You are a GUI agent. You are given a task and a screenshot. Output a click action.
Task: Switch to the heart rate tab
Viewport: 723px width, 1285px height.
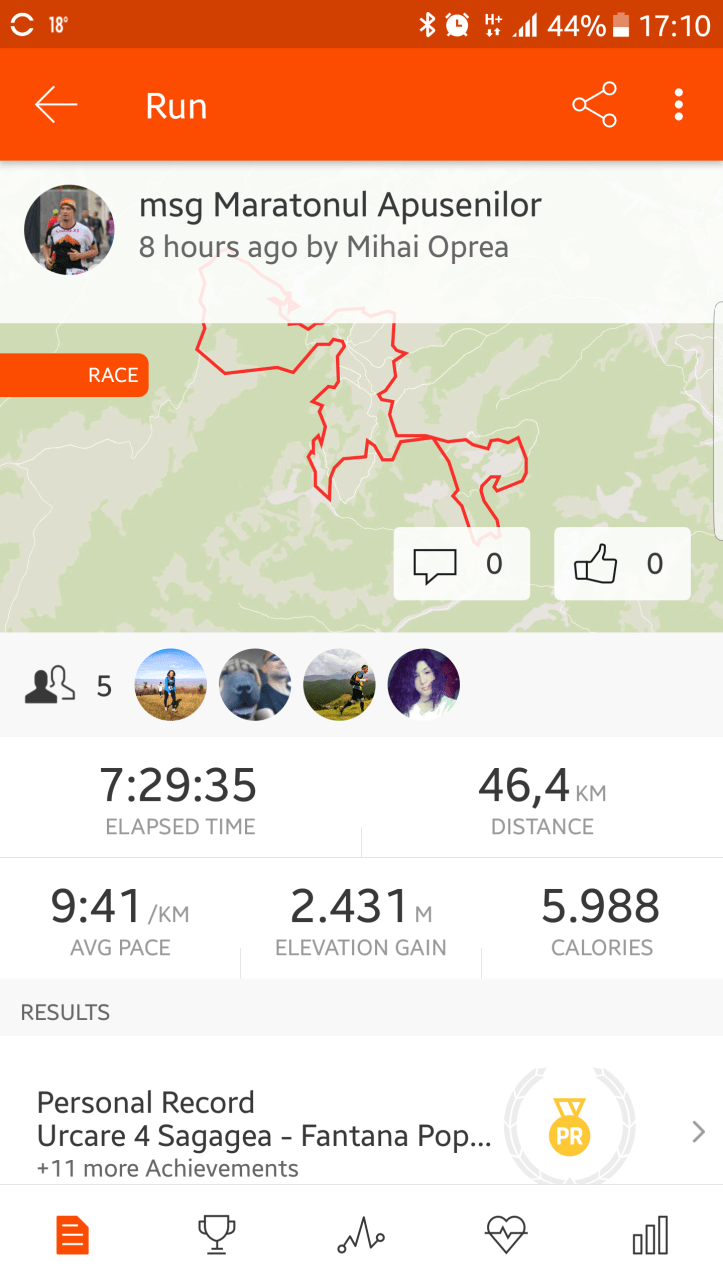point(506,1235)
